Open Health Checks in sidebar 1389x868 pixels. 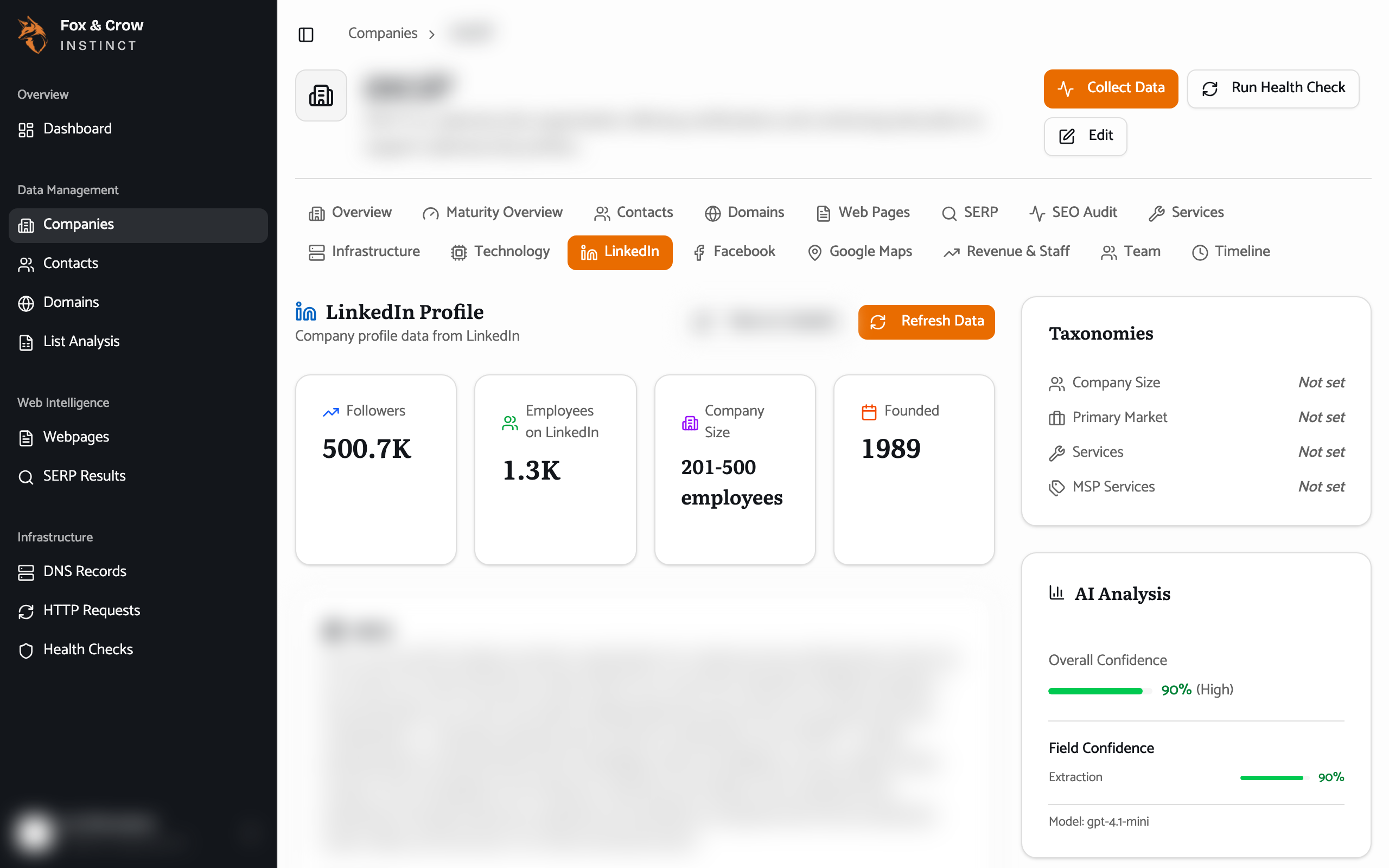(x=138, y=650)
